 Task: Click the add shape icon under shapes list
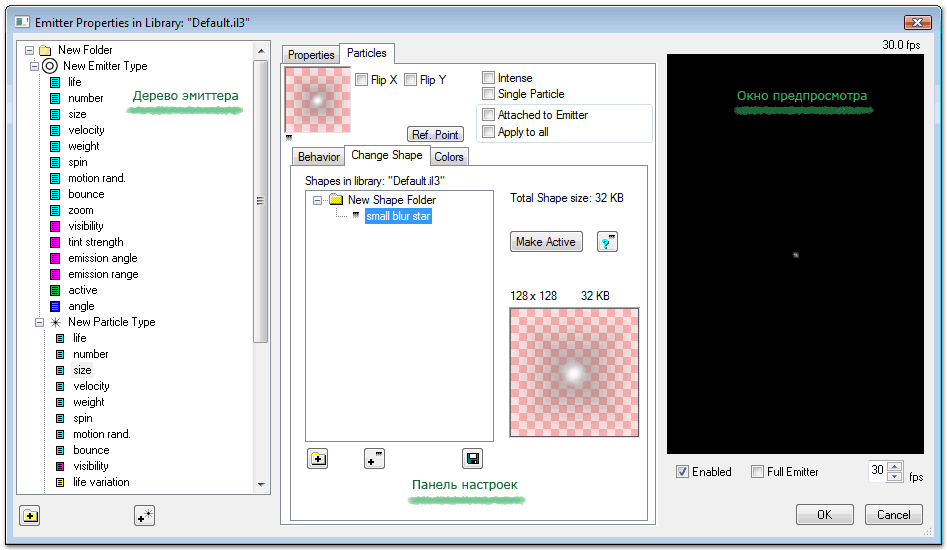374,459
